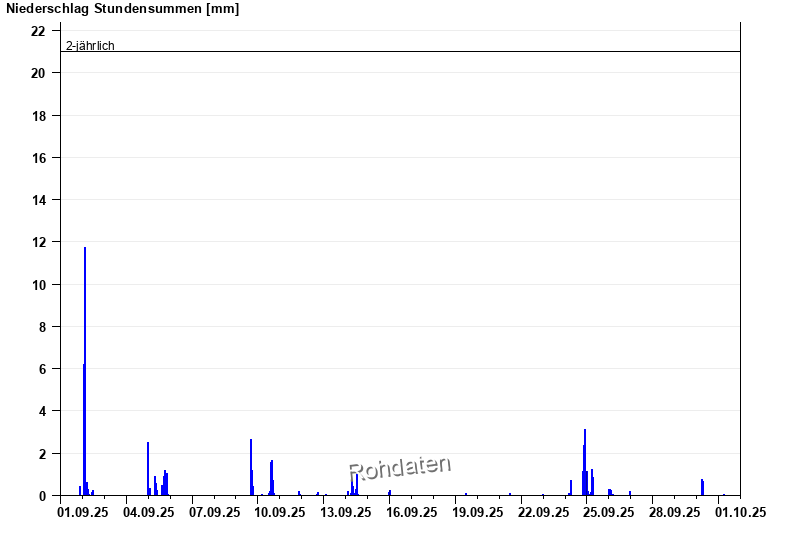
Task: Select the 16.09.25 date label
Action: click(412, 512)
